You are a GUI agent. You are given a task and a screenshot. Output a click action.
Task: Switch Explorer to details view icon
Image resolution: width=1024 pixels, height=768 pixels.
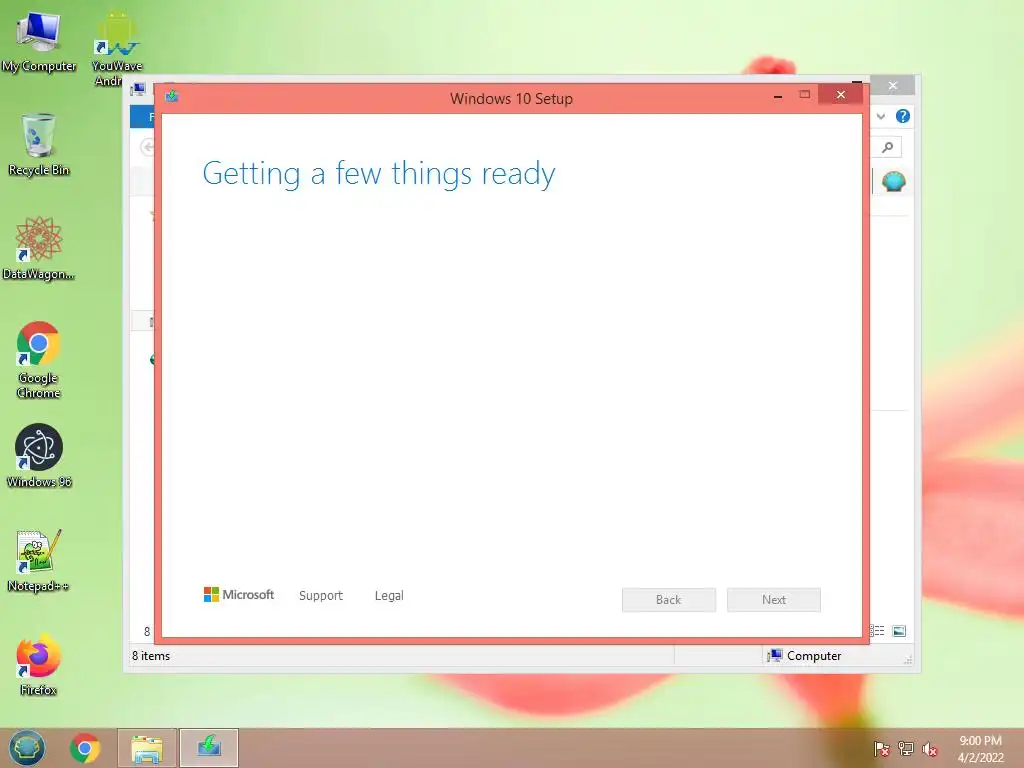877,631
